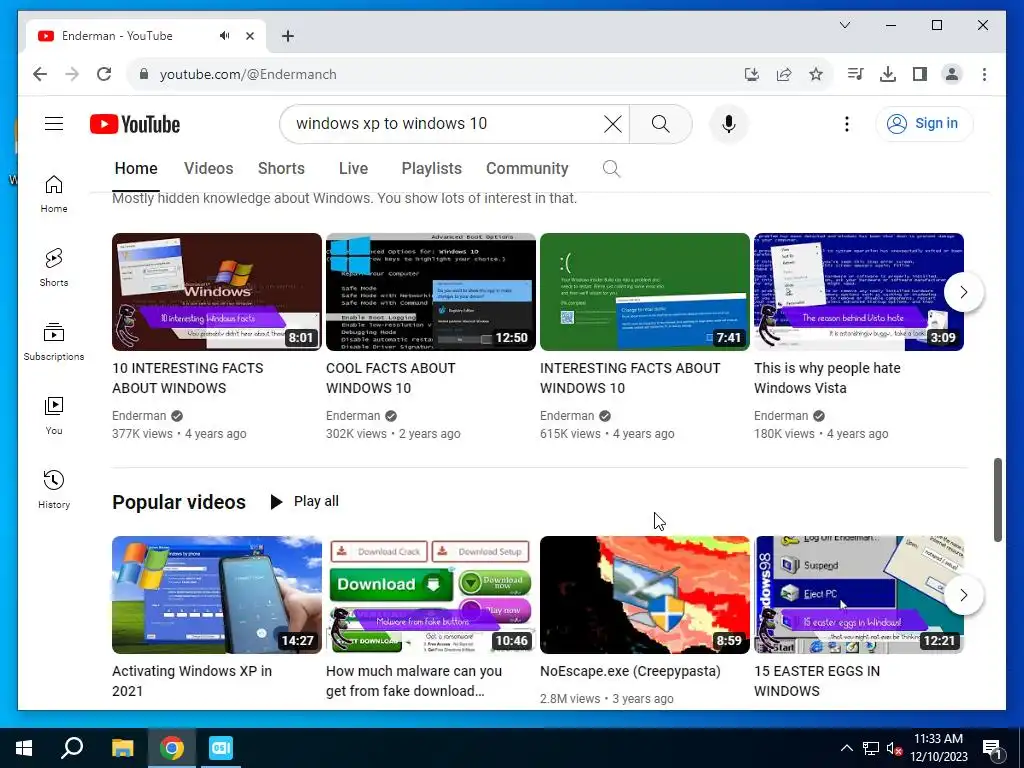Open title 10 INTERESTING FACTS ABOUT WINDOWS

pos(187,378)
